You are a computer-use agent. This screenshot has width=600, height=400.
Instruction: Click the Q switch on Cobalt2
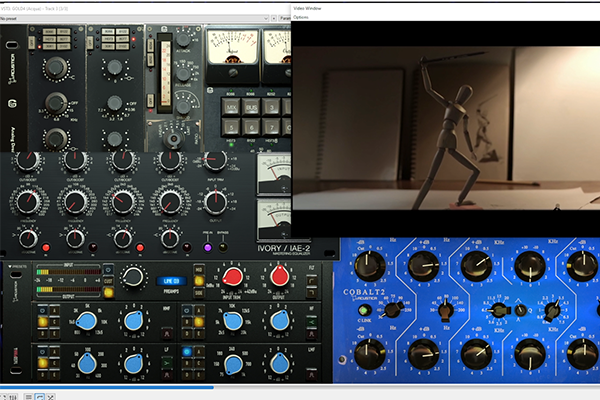pos(520,310)
